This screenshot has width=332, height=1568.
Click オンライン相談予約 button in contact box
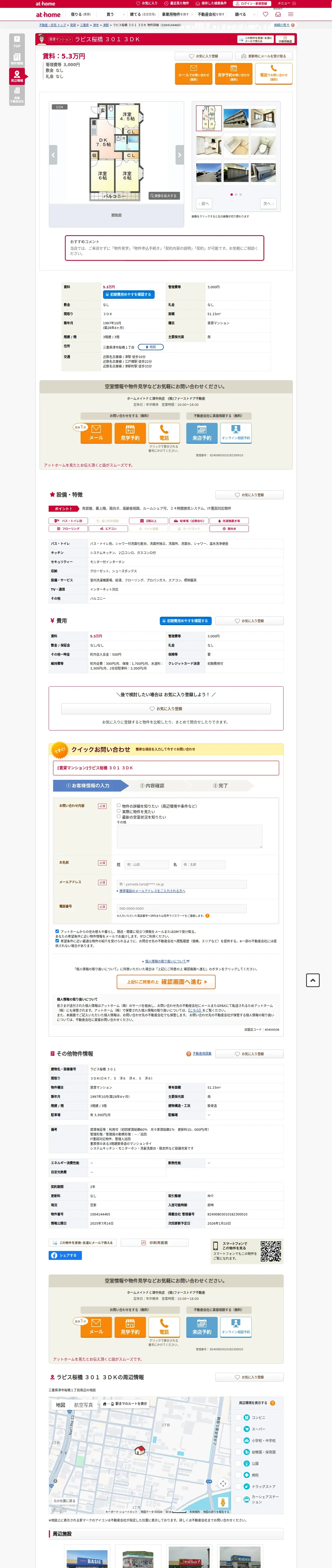[236, 433]
